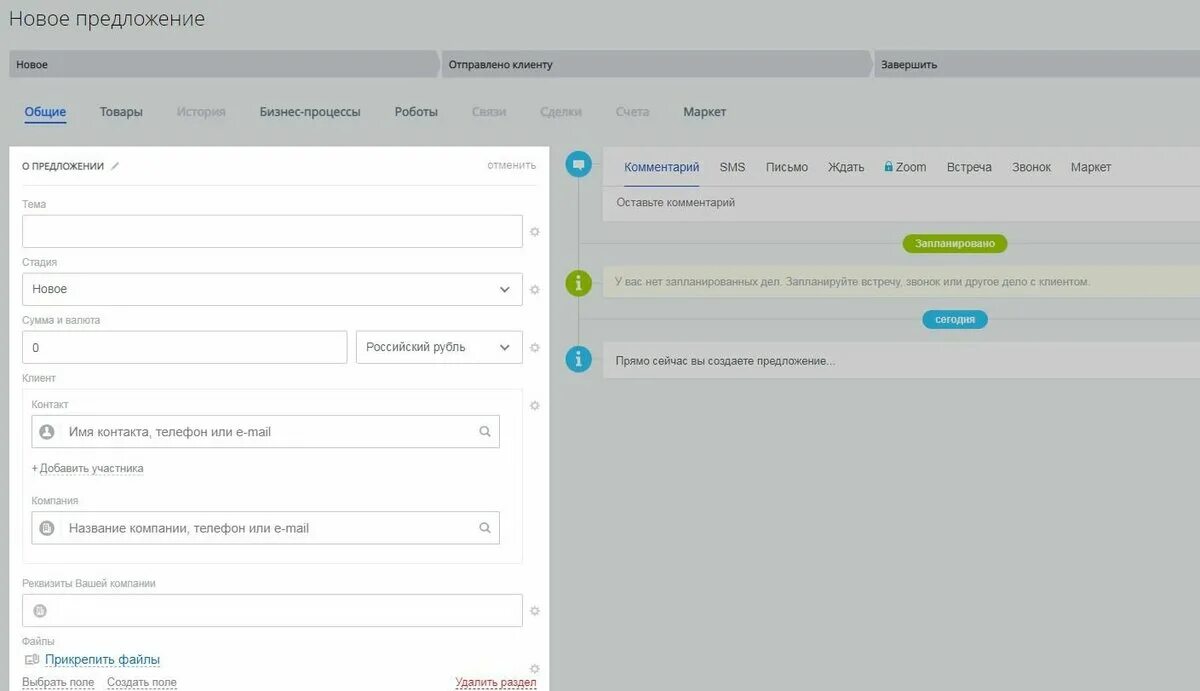Click the comment bubble timeline icon
The image size is (1200, 691).
(578, 165)
